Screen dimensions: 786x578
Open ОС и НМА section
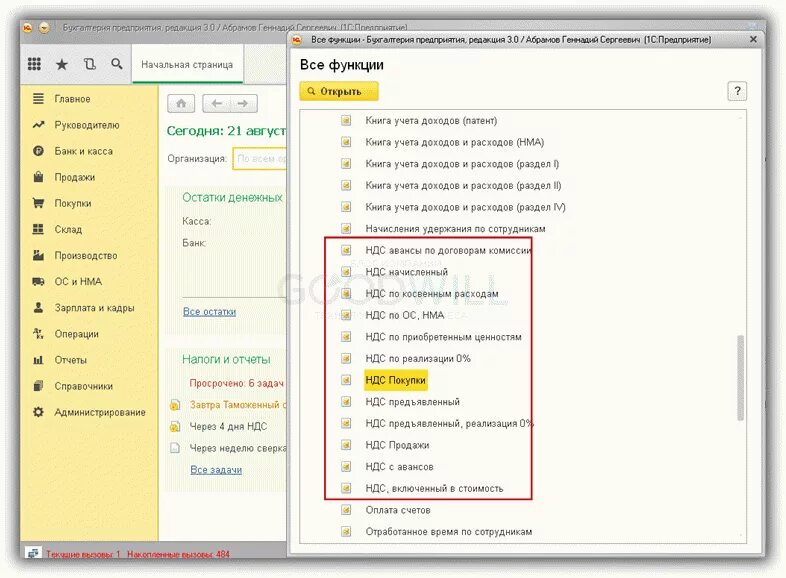(x=78, y=282)
